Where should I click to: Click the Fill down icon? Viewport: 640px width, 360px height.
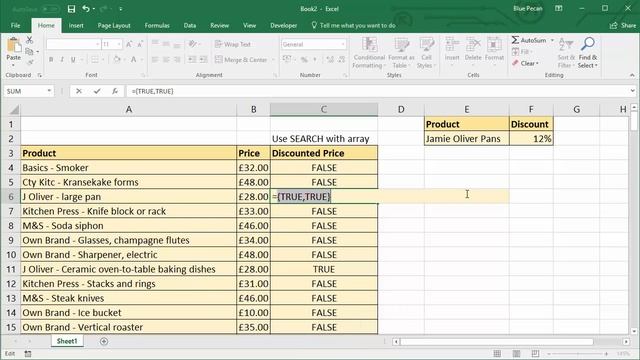[516, 52]
